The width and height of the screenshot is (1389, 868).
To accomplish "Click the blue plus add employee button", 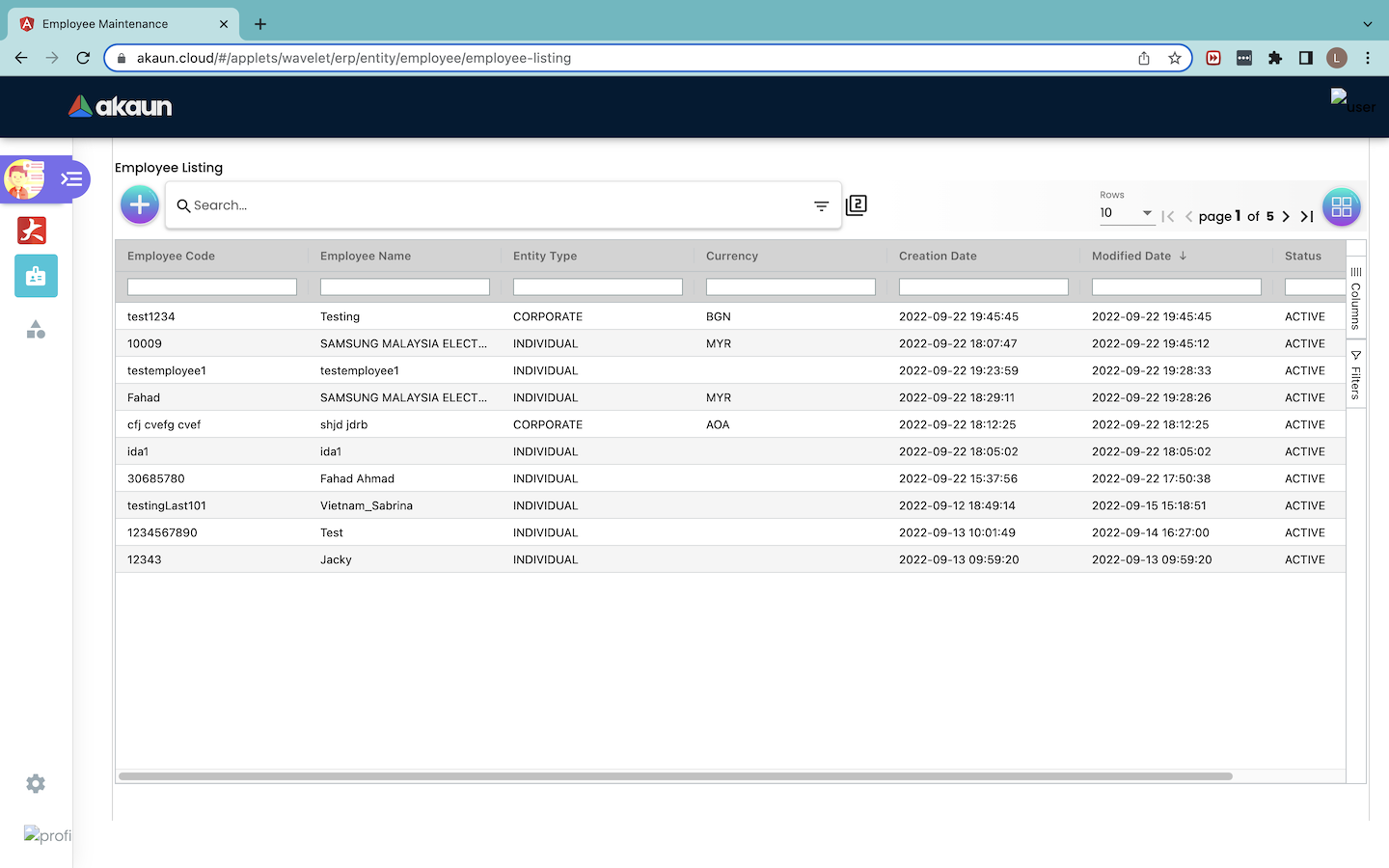I will click(140, 204).
